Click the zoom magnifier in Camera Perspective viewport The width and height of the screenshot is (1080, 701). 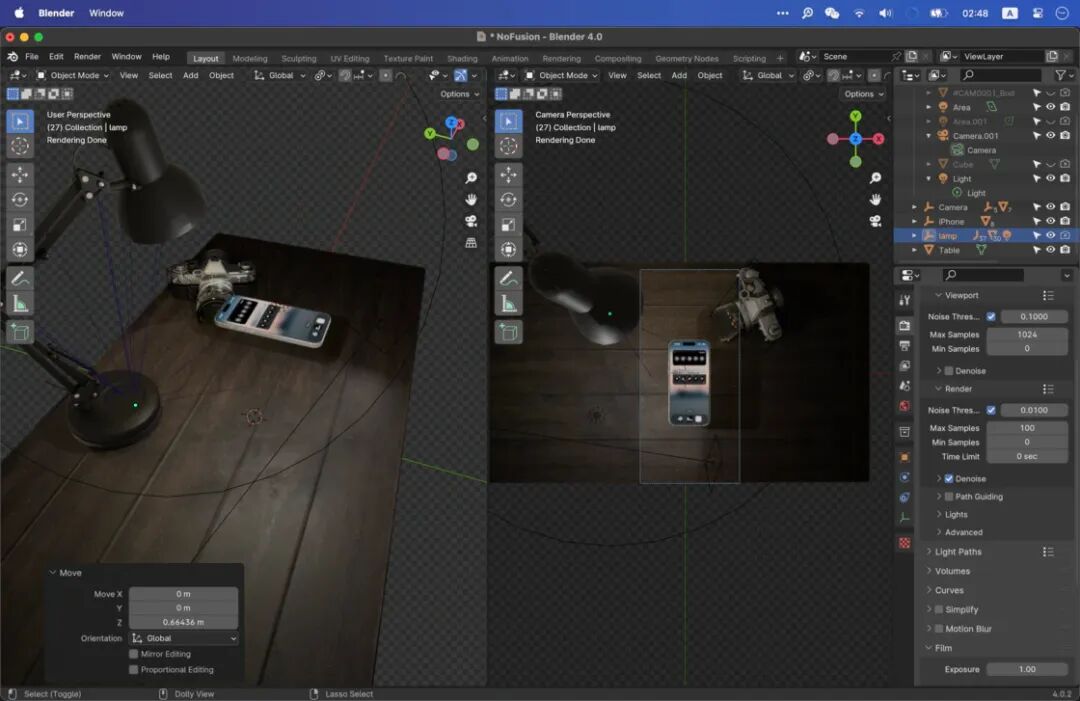pyautogui.click(x=875, y=178)
